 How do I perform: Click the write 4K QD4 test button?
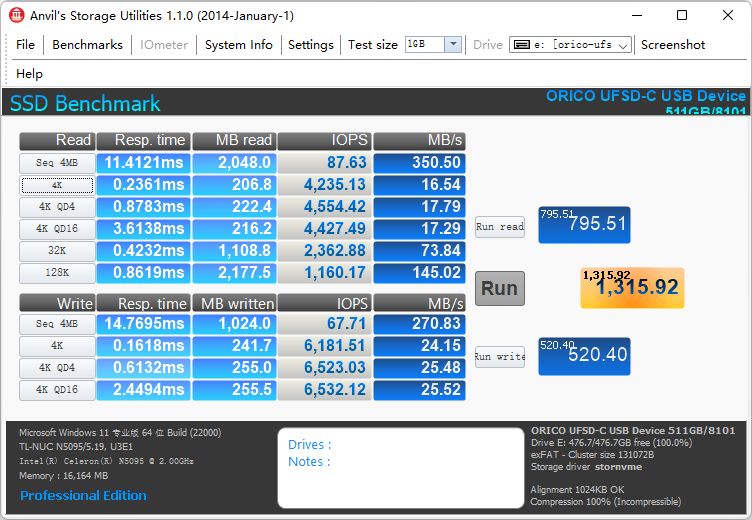(57, 368)
